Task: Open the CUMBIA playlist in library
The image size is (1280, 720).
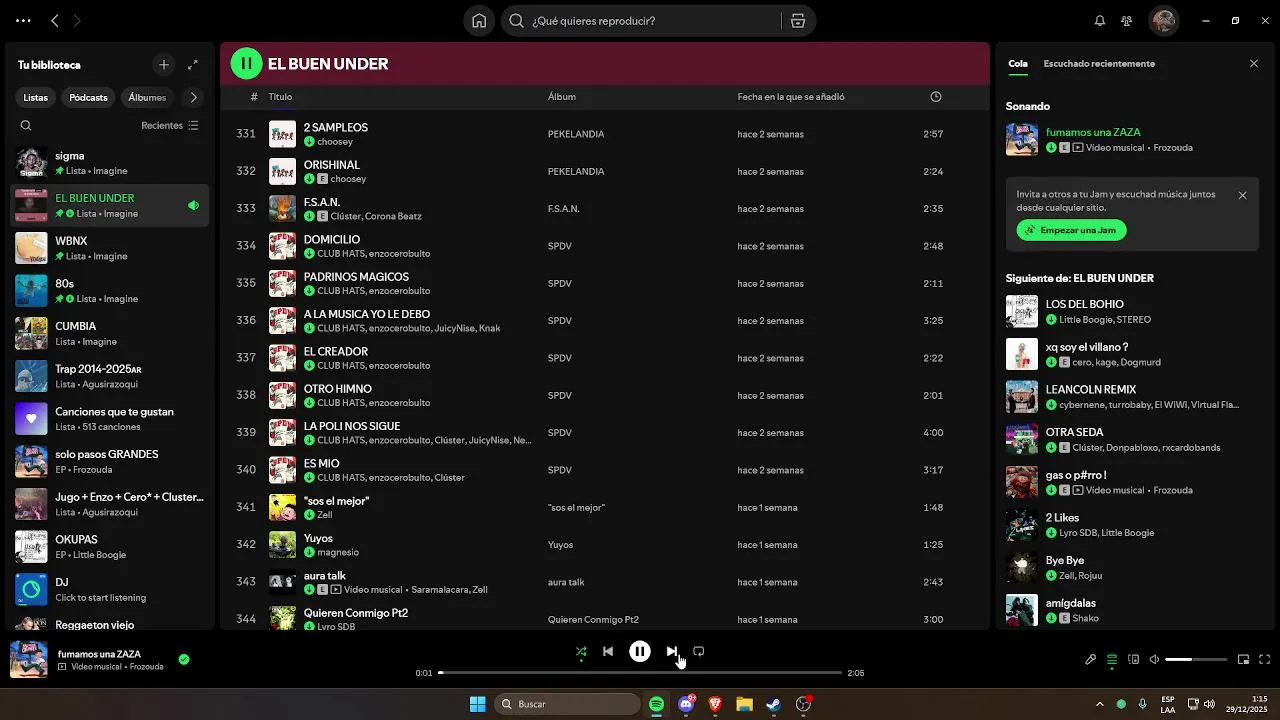Action: click(x=110, y=333)
